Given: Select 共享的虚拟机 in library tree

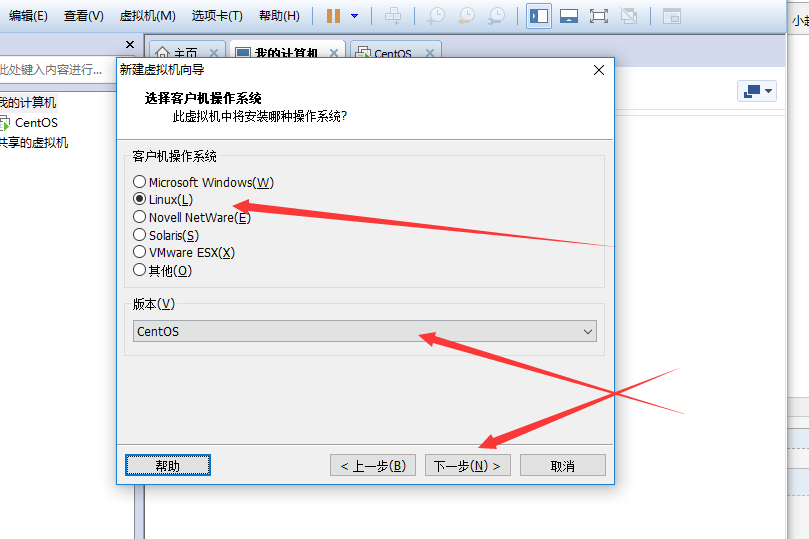Looking at the screenshot, I should point(34,142).
